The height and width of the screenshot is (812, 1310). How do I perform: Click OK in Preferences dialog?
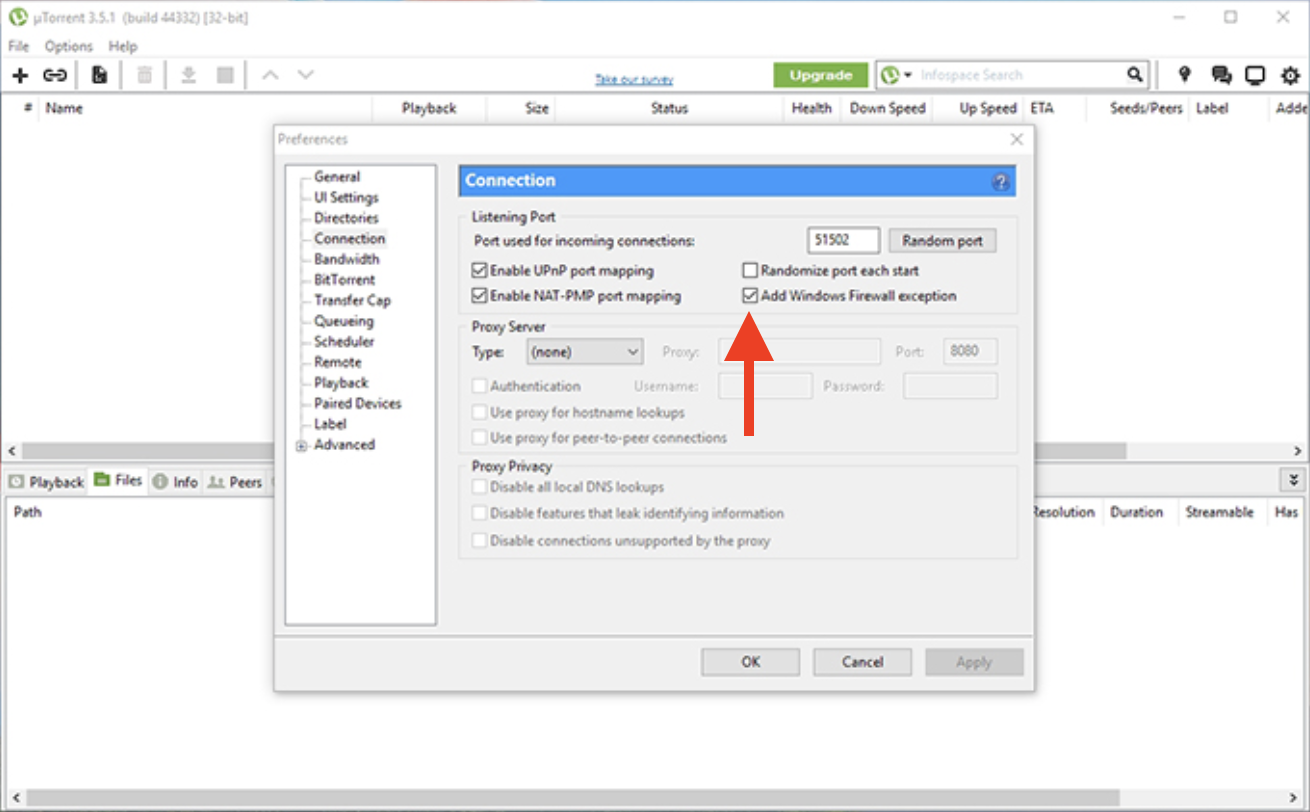point(751,662)
